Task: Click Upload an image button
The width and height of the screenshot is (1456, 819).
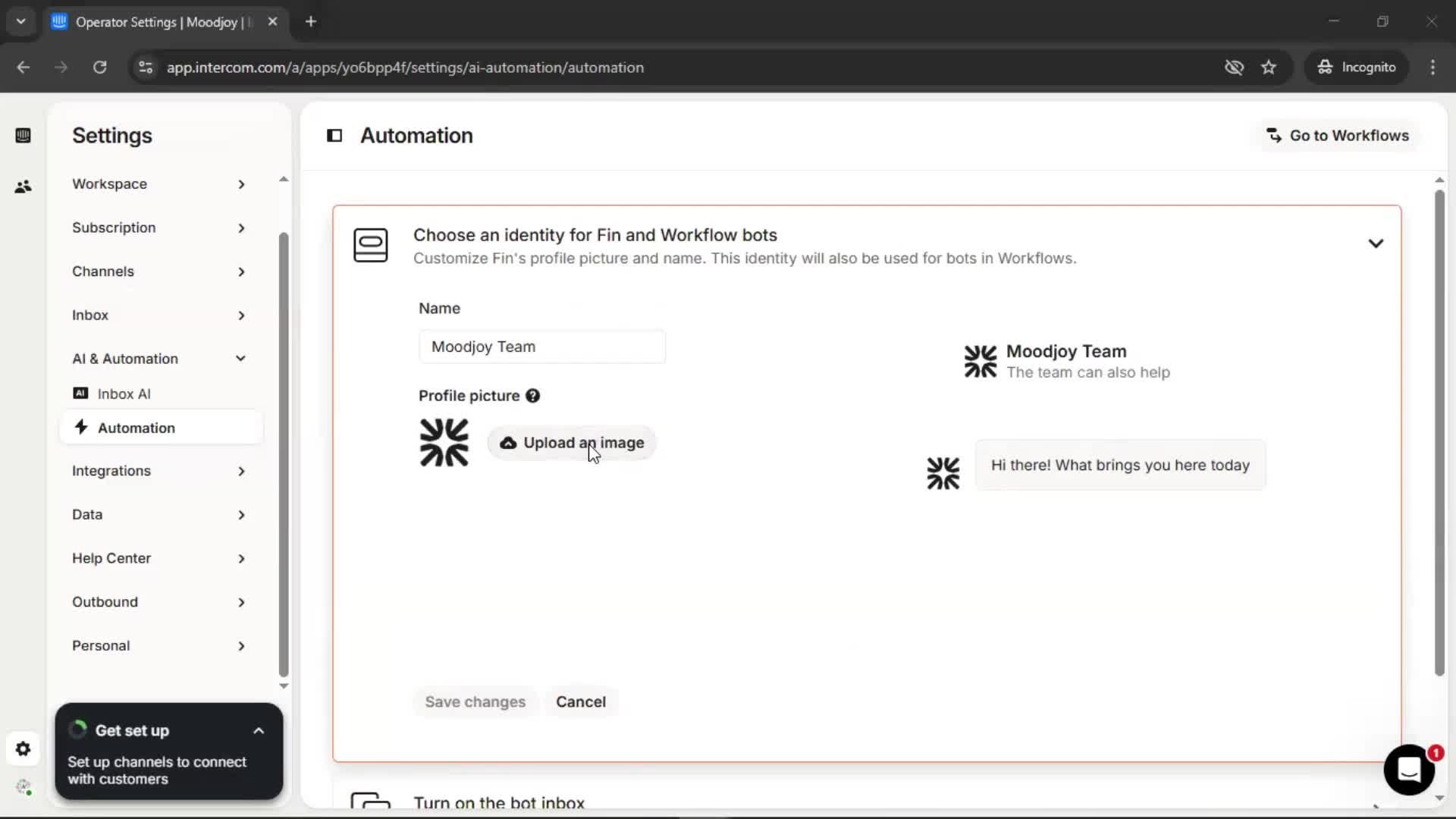Action: tap(572, 443)
